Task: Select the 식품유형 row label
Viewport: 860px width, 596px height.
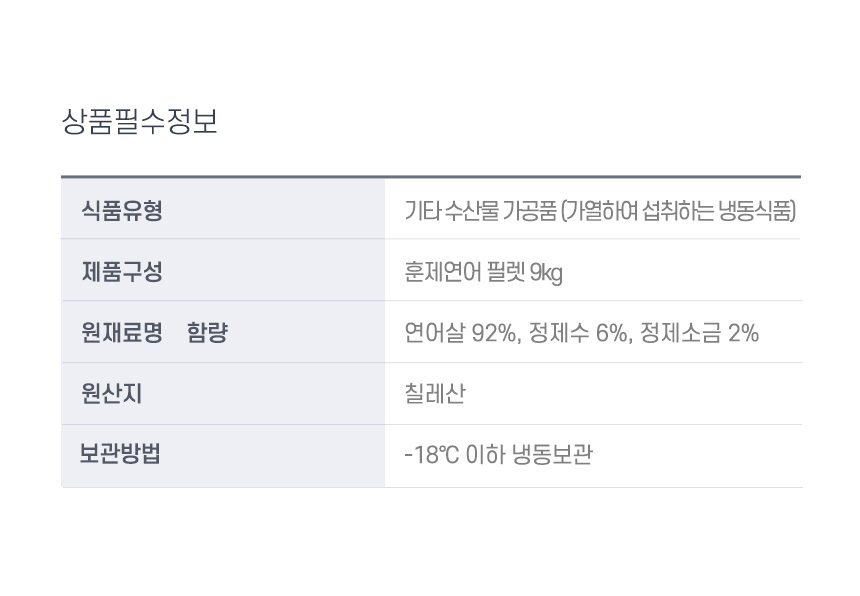Action: click(x=122, y=210)
